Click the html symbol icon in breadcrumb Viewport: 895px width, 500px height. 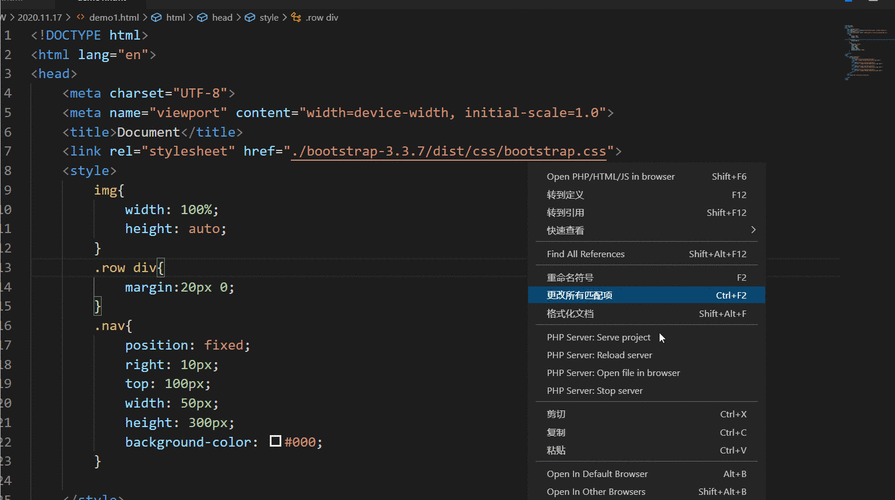156,18
